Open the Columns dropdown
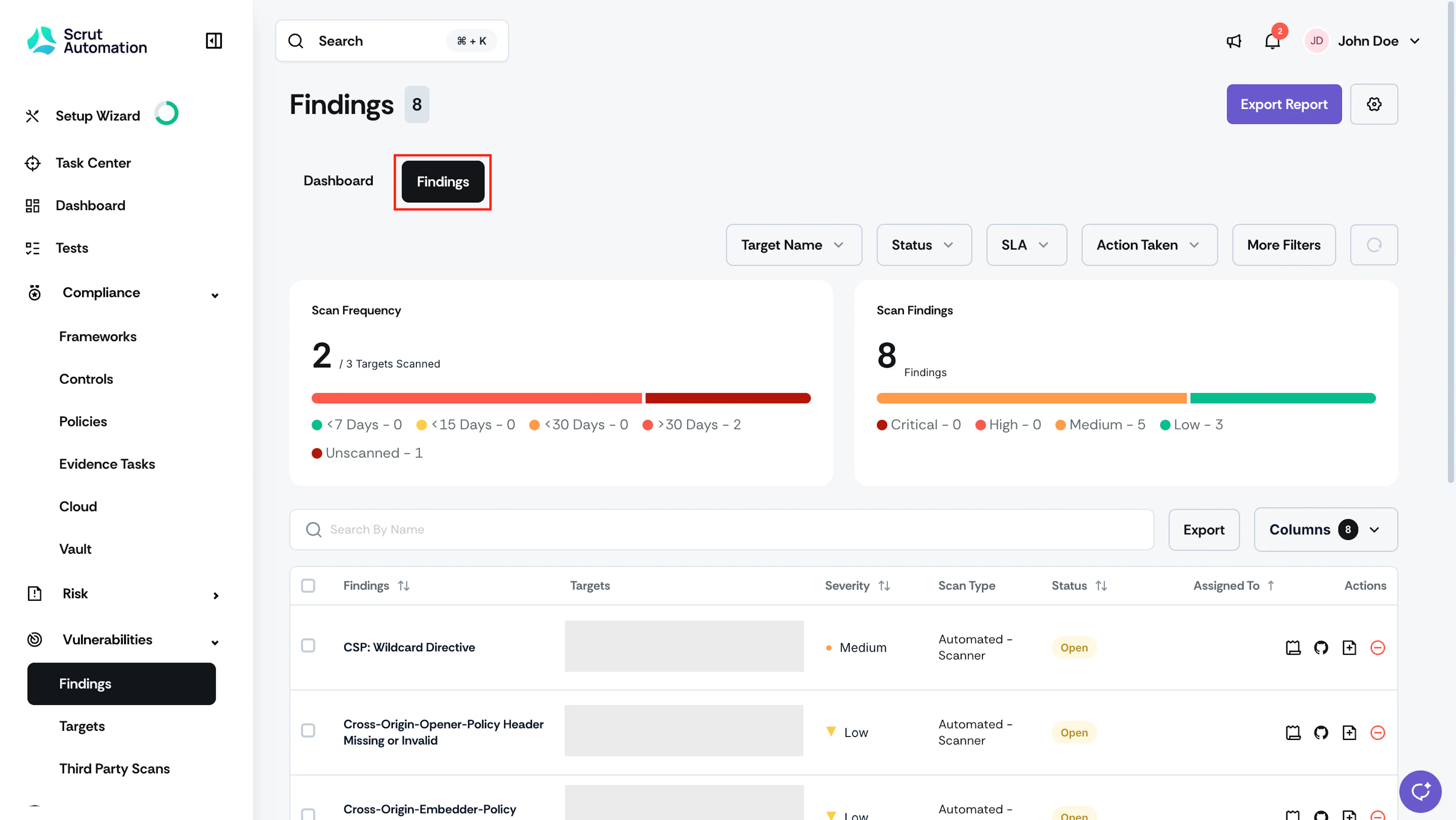This screenshot has width=1456, height=820. coord(1326,529)
